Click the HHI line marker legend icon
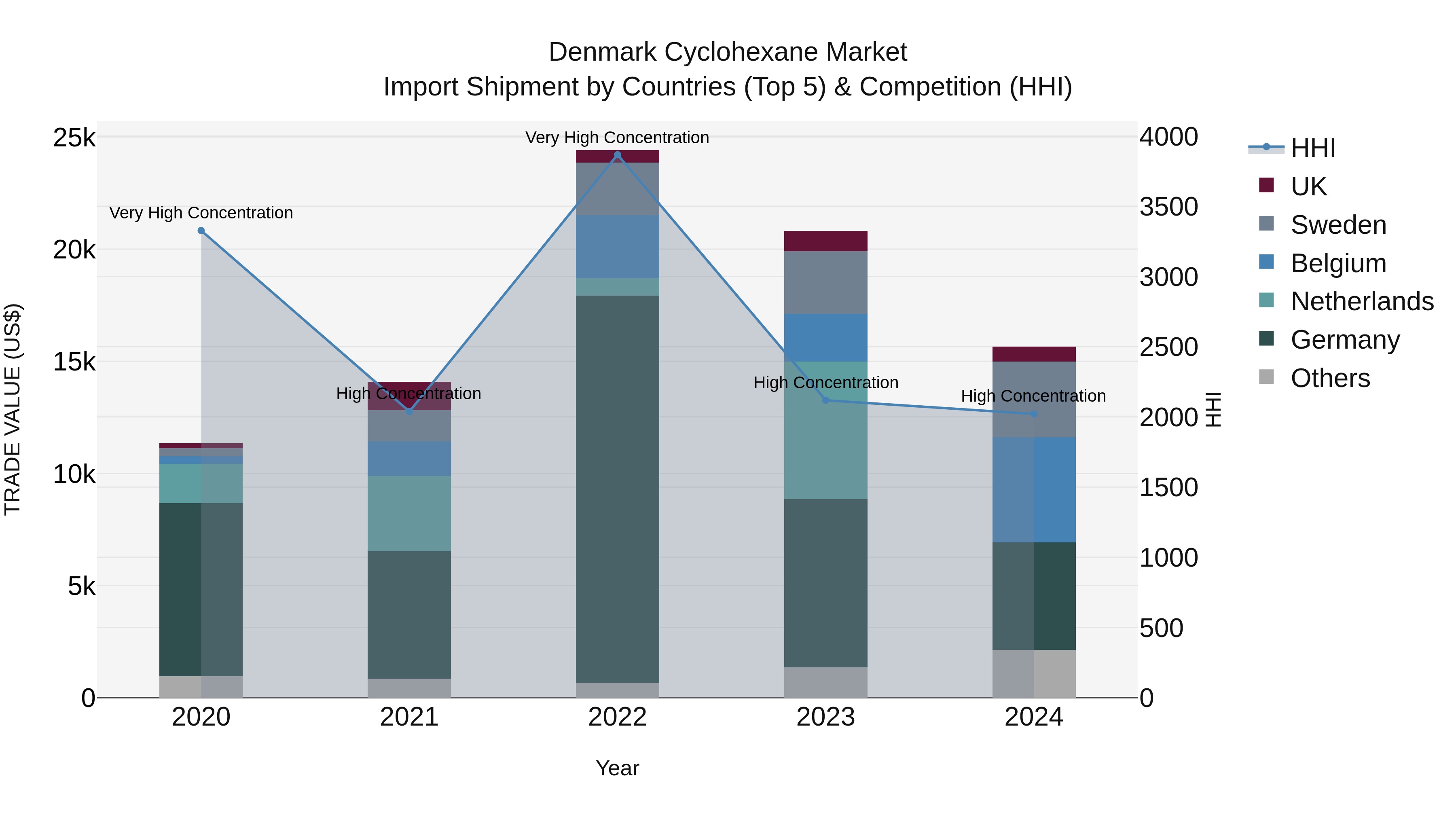Screen dimensions: 1456x819 (1266, 147)
